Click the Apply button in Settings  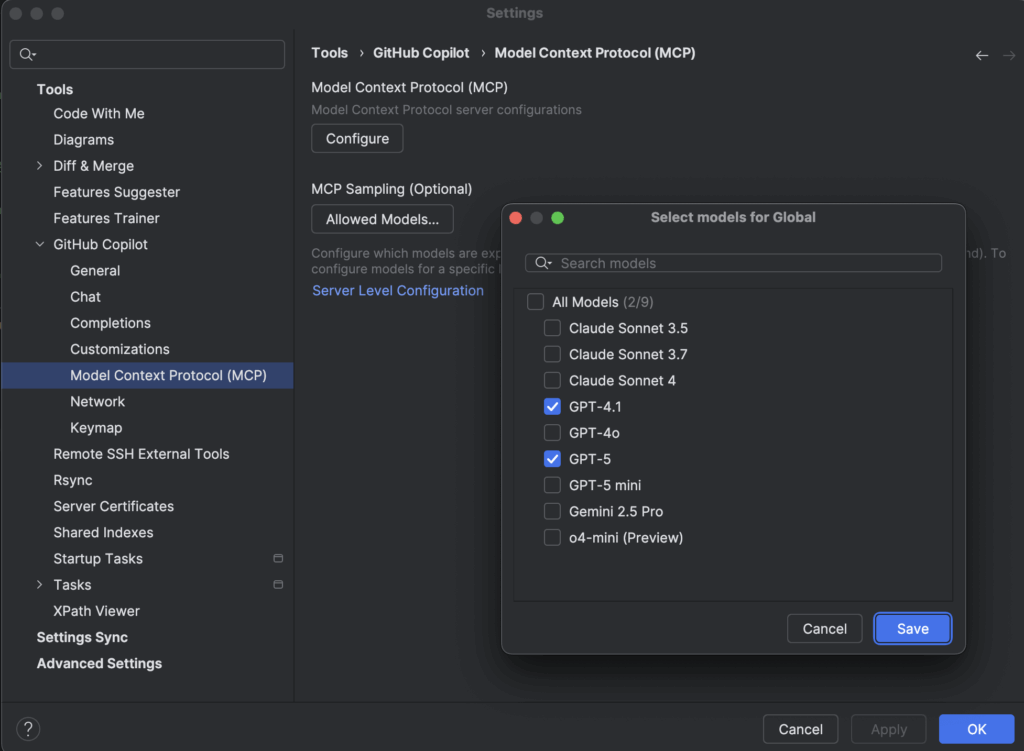point(888,729)
